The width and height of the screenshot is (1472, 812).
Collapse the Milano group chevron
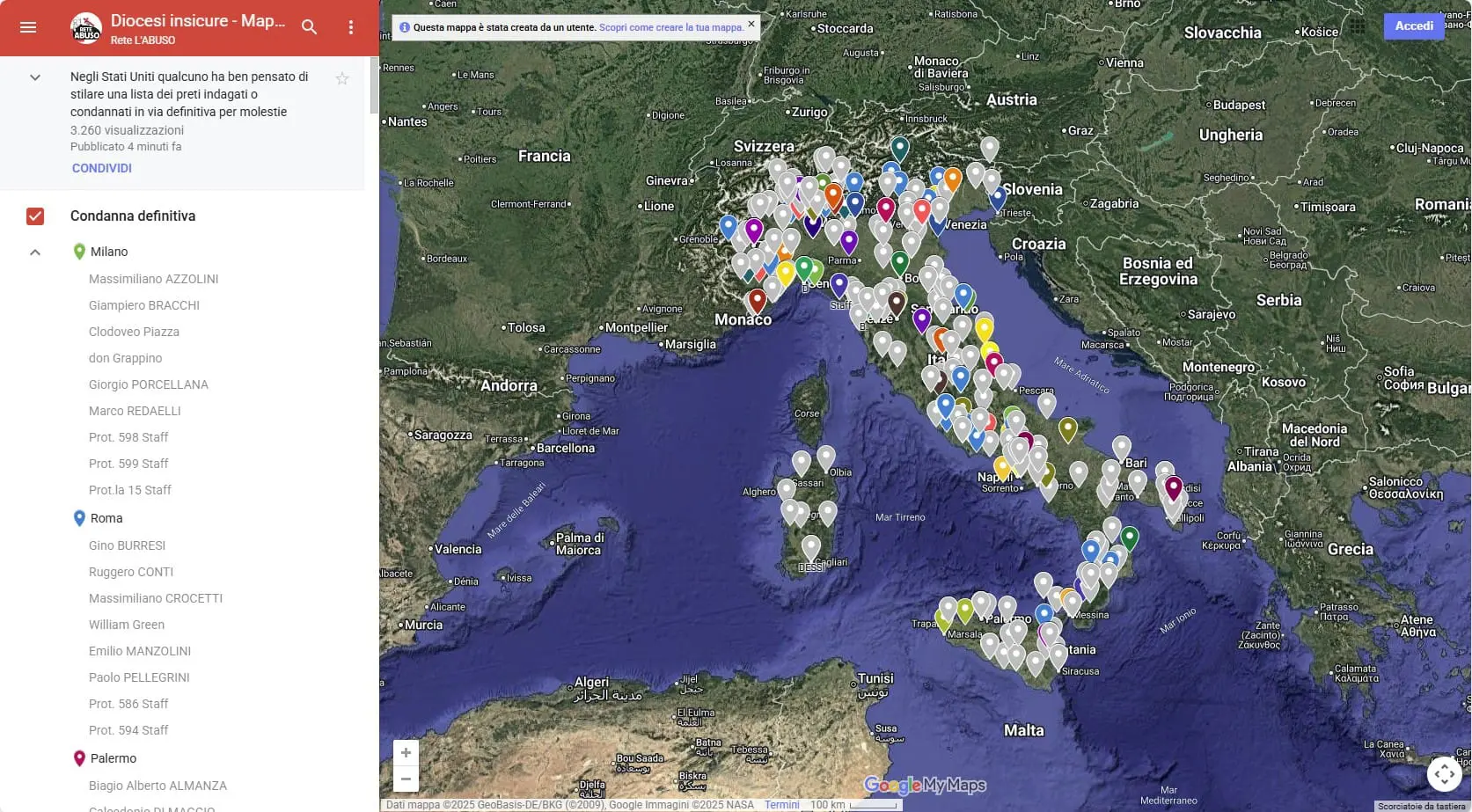coord(35,252)
